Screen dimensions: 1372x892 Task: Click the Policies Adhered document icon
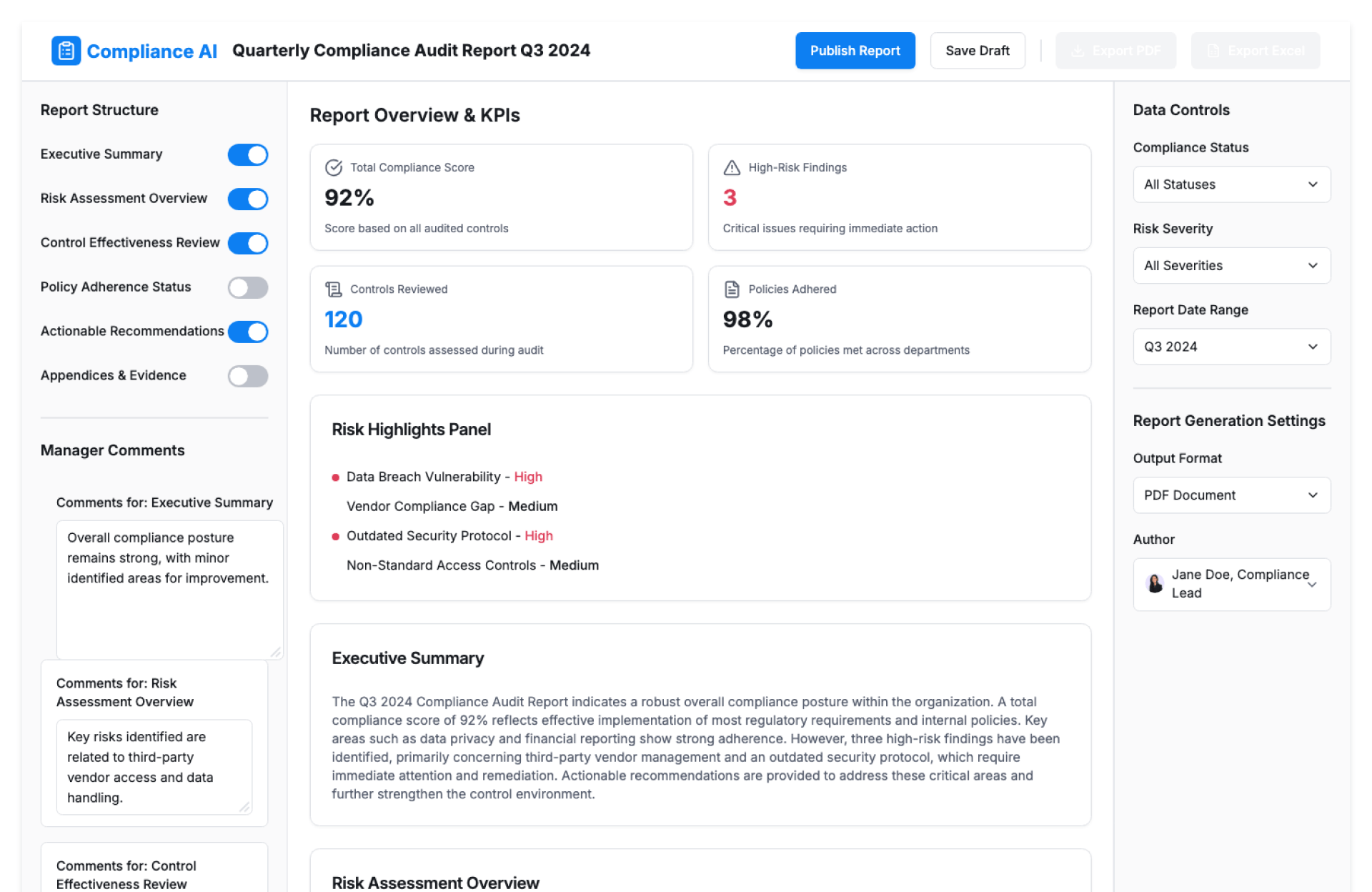point(732,289)
